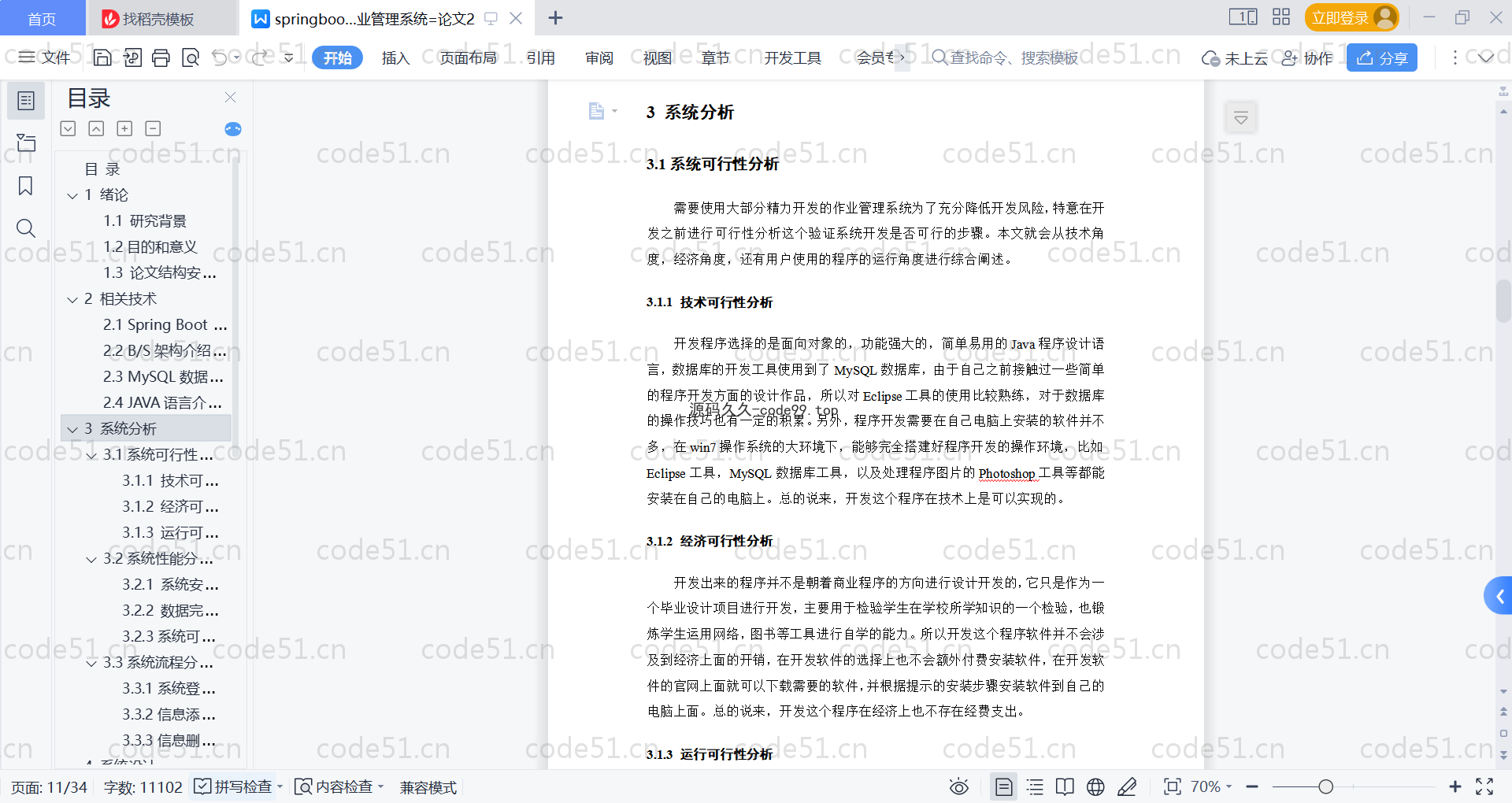The width and height of the screenshot is (1512, 803).
Task: Toggle eye protection mode icon
Action: [958, 786]
